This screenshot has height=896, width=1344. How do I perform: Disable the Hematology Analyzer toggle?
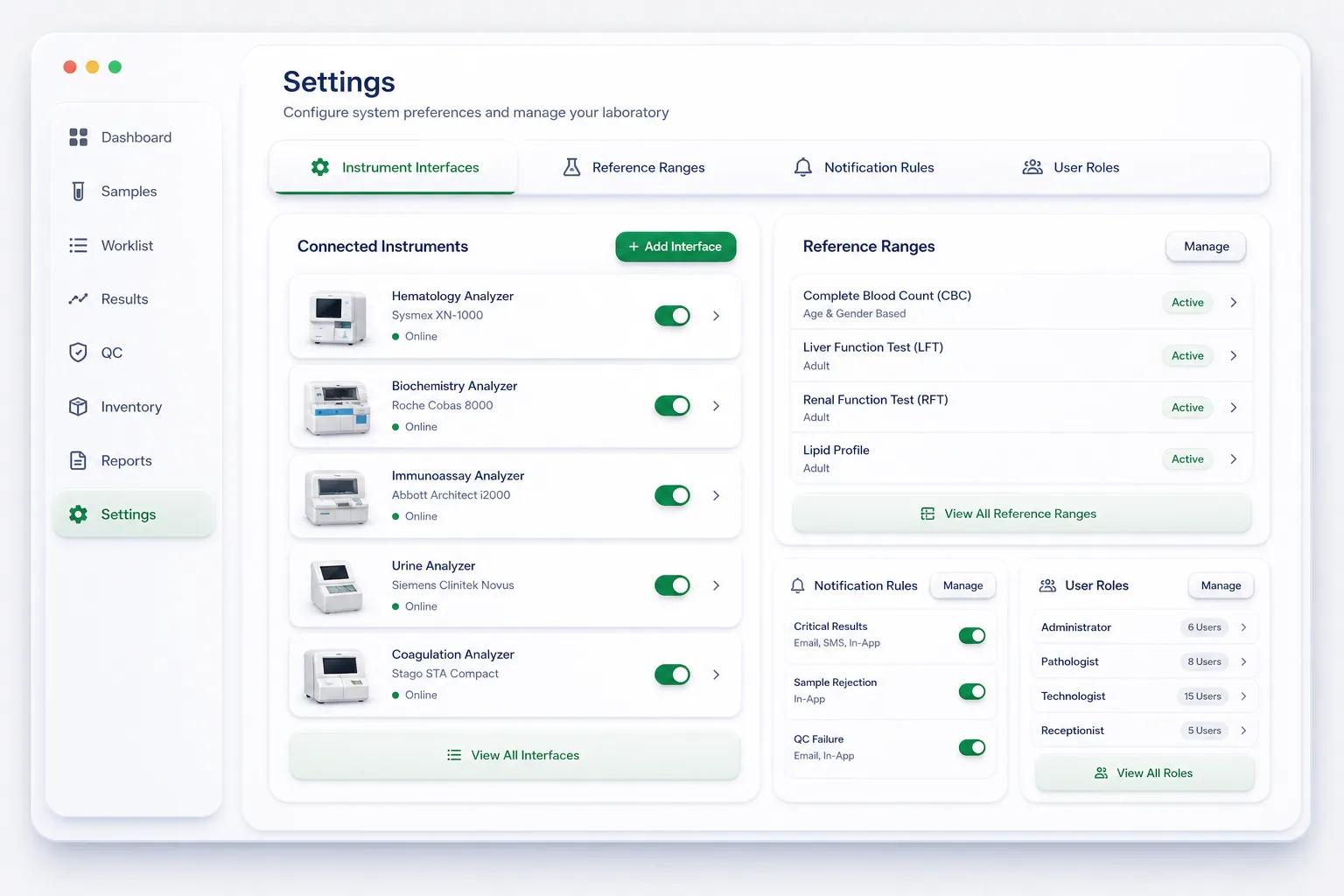(672, 316)
